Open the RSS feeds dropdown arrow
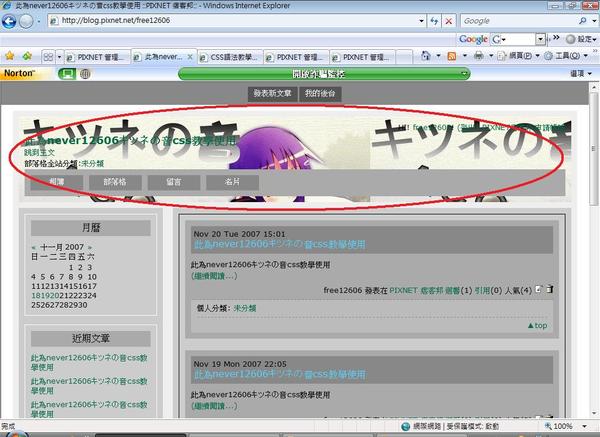Screen dimensions: 600x437 pos(465,56)
